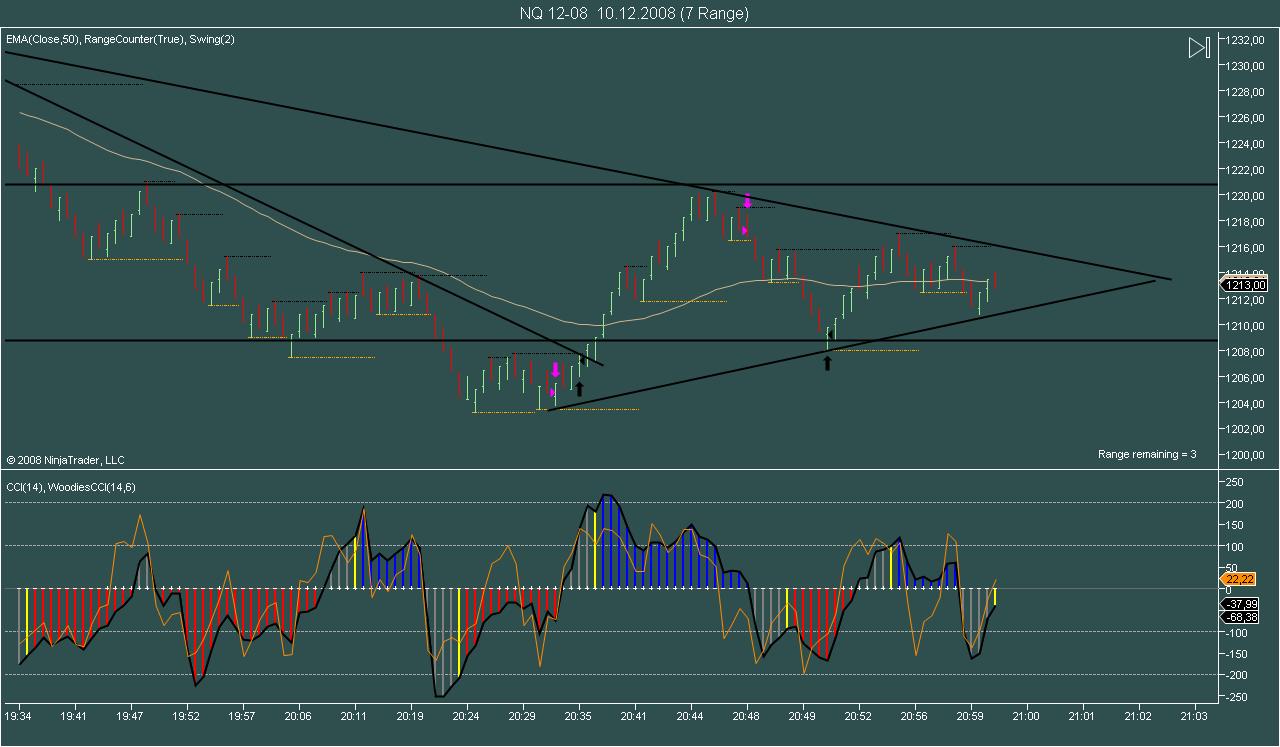Click the Range remaining = 3 counter text

(x=1147, y=454)
